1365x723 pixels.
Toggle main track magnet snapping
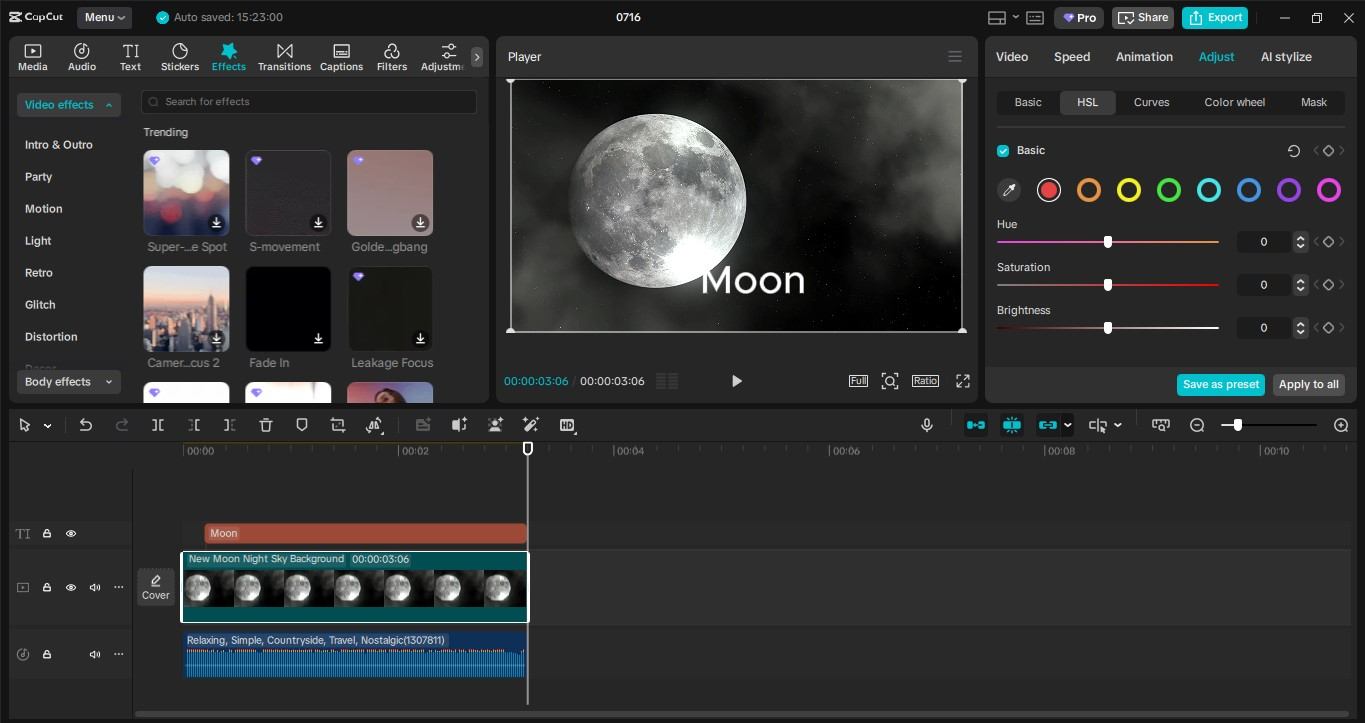tap(976, 425)
